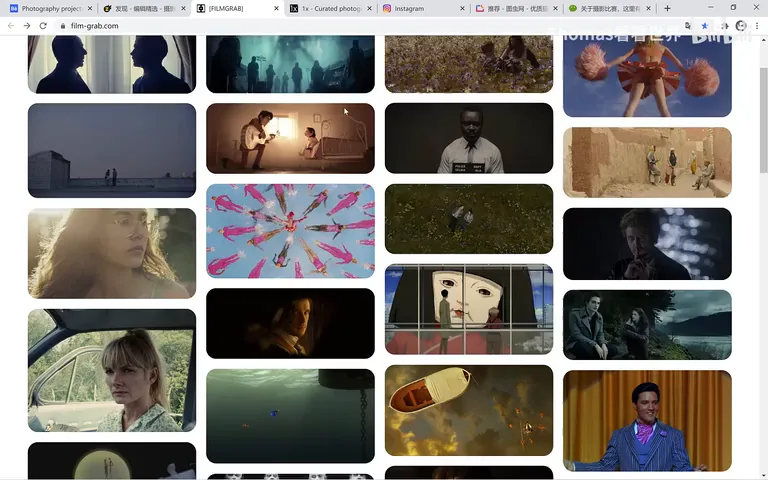The image size is (768, 480).
Task: Open the dark candlelit man portrait still
Action: pos(290,323)
